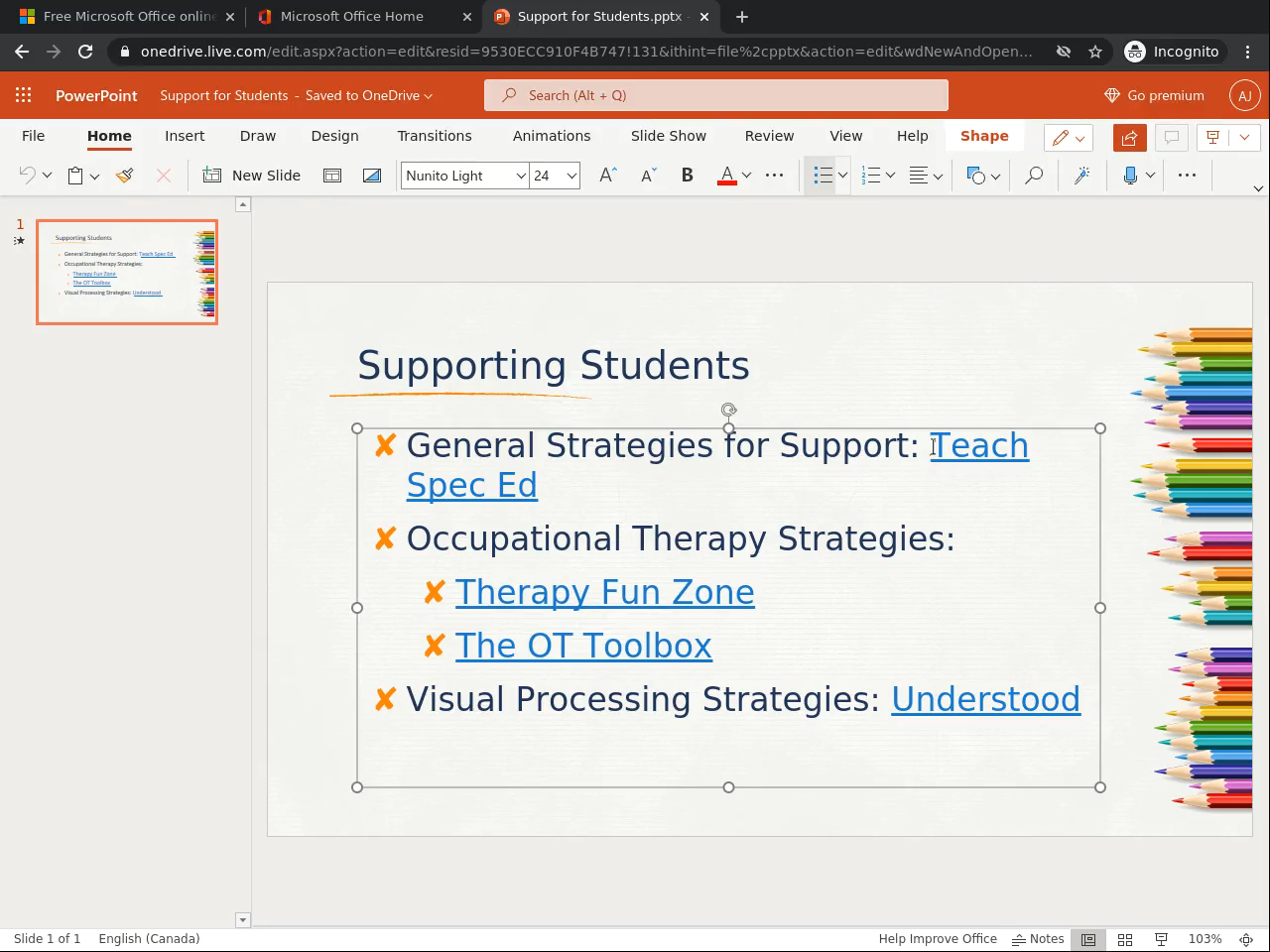The width and height of the screenshot is (1270, 952).
Task: Start Slide Show from status bar icon
Action: coord(1161,939)
